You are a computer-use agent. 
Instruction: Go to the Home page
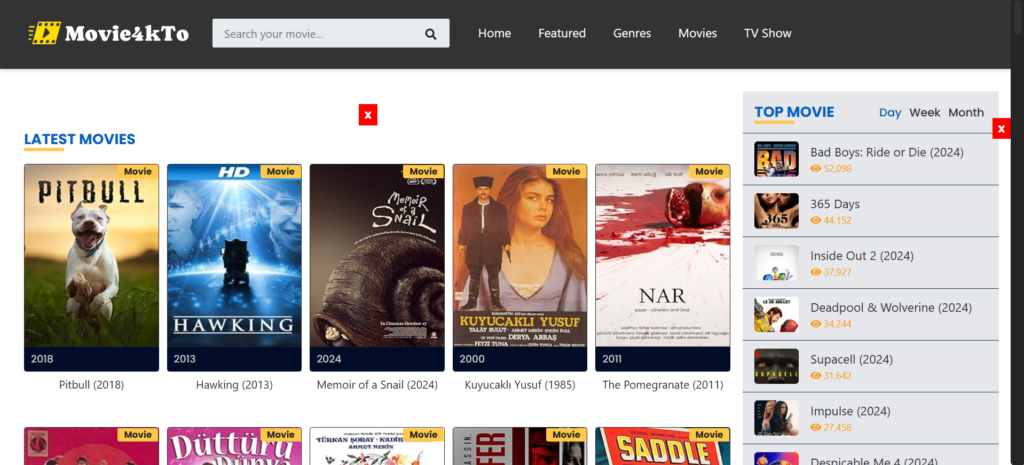pyautogui.click(x=494, y=33)
